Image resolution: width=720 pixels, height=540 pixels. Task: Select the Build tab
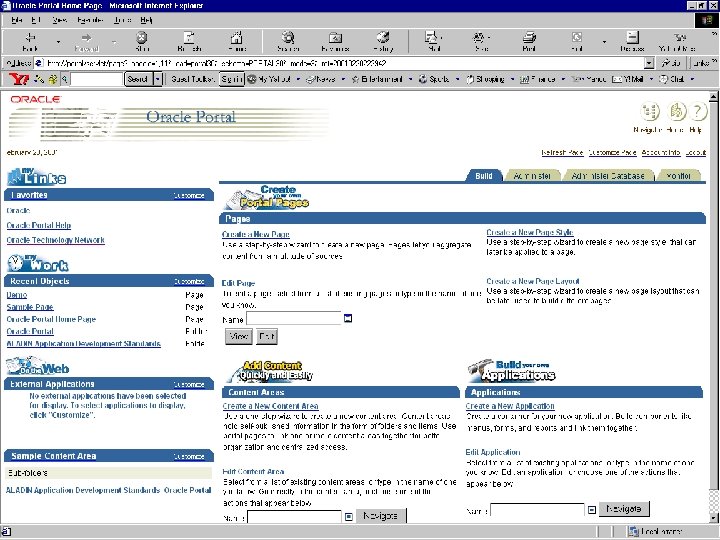coord(484,176)
